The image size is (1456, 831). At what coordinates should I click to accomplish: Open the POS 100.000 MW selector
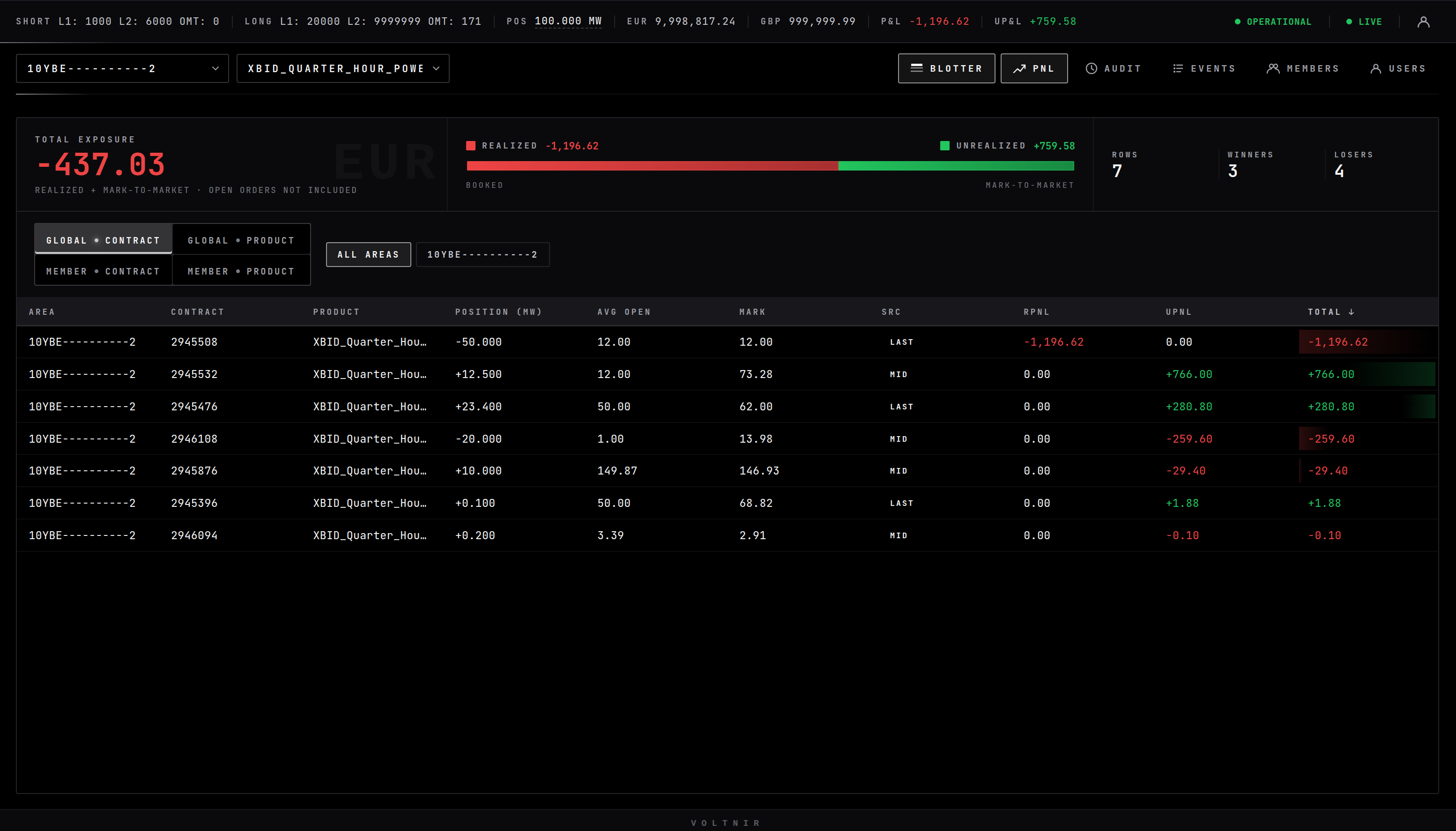pyautogui.click(x=568, y=21)
